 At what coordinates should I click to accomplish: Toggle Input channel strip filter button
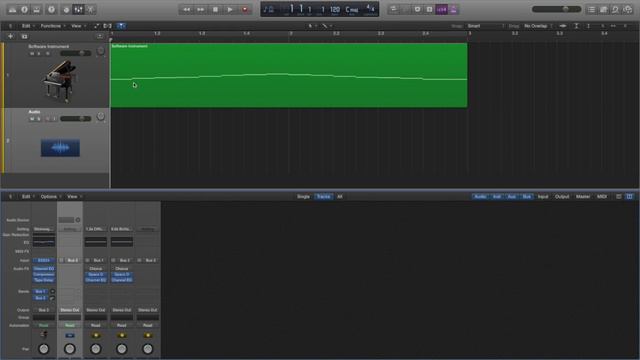click(543, 196)
